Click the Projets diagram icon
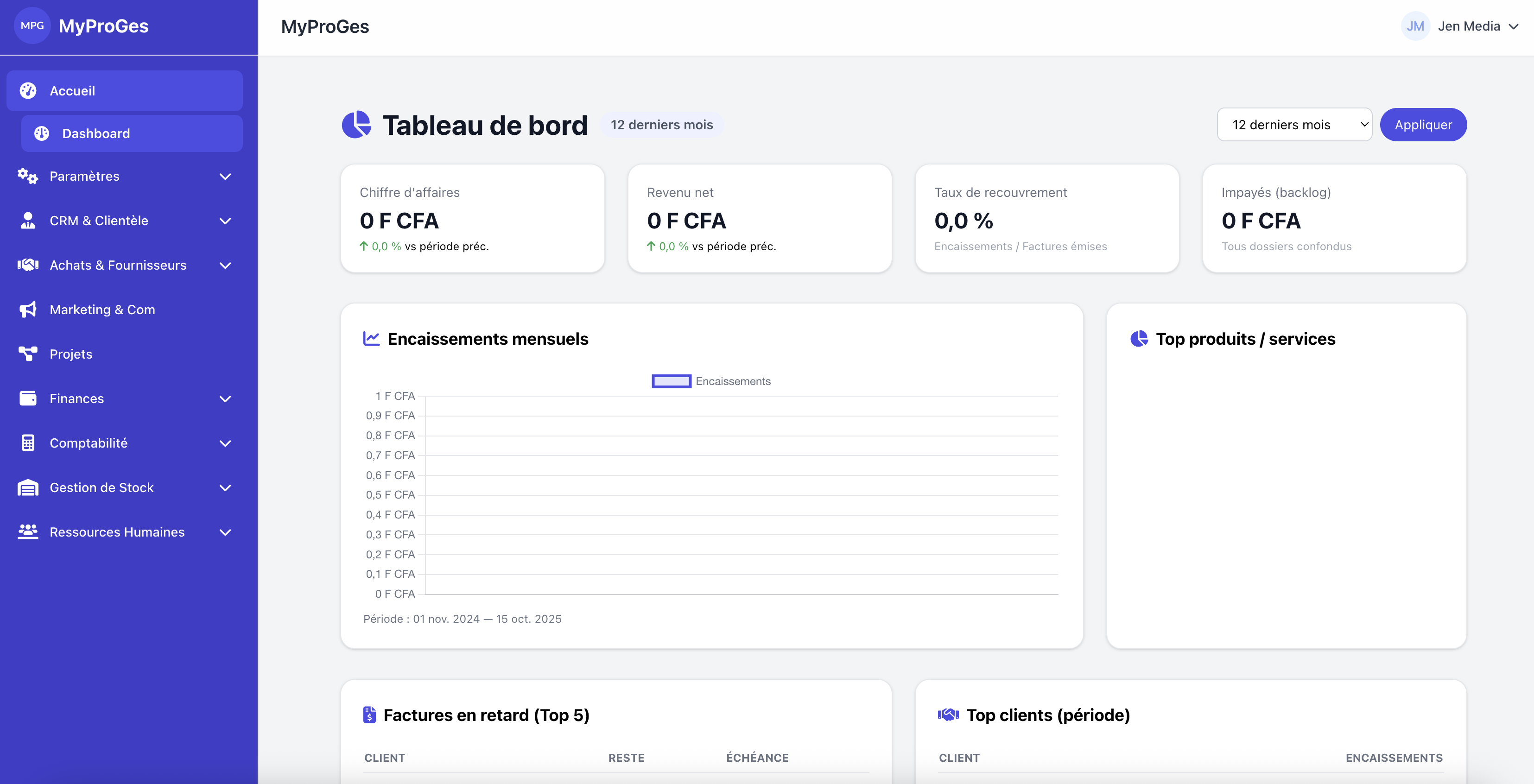This screenshot has height=784, width=1534. [x=27, y=354]
